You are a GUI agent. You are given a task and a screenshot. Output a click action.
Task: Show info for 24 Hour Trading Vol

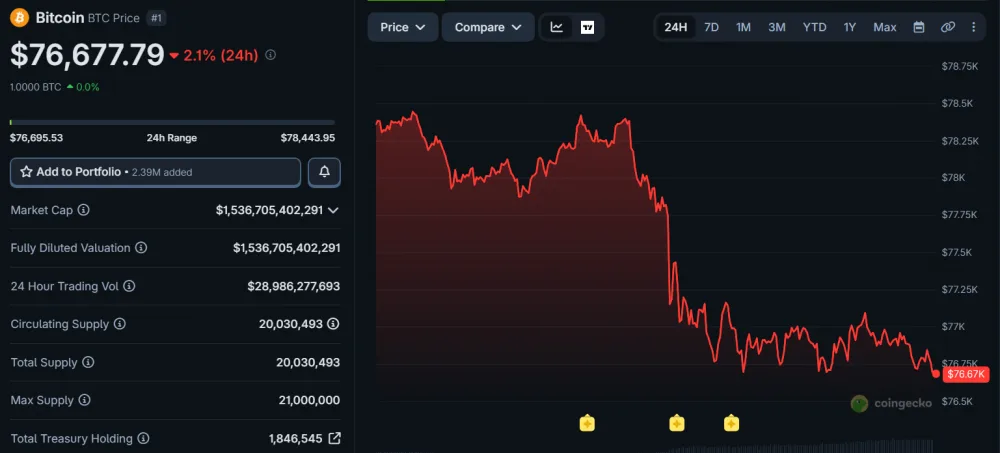click(129, 286)
